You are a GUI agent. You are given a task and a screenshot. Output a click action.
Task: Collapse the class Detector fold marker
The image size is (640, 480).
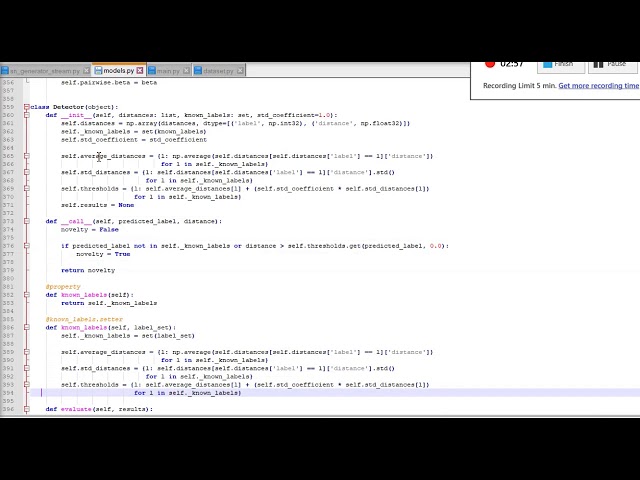point(27,107)
